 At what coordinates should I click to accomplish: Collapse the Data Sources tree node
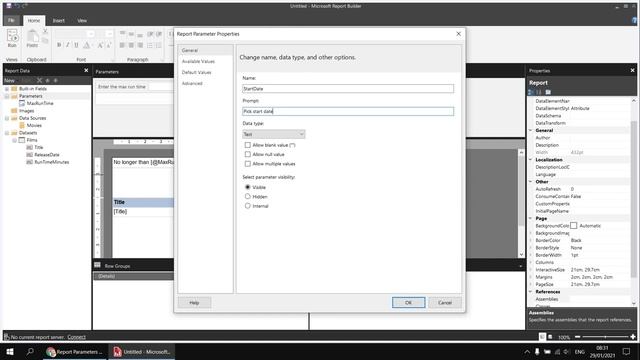(7, 118)
